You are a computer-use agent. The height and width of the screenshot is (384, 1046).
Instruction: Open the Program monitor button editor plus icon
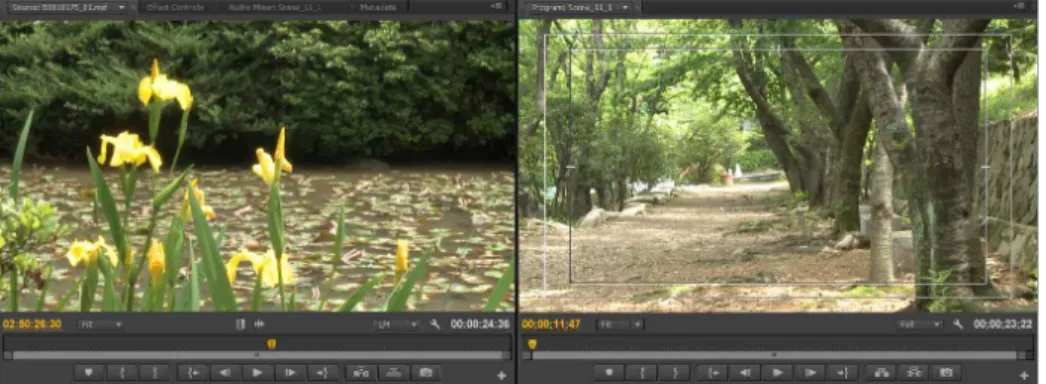click(x=1024, y=376)
